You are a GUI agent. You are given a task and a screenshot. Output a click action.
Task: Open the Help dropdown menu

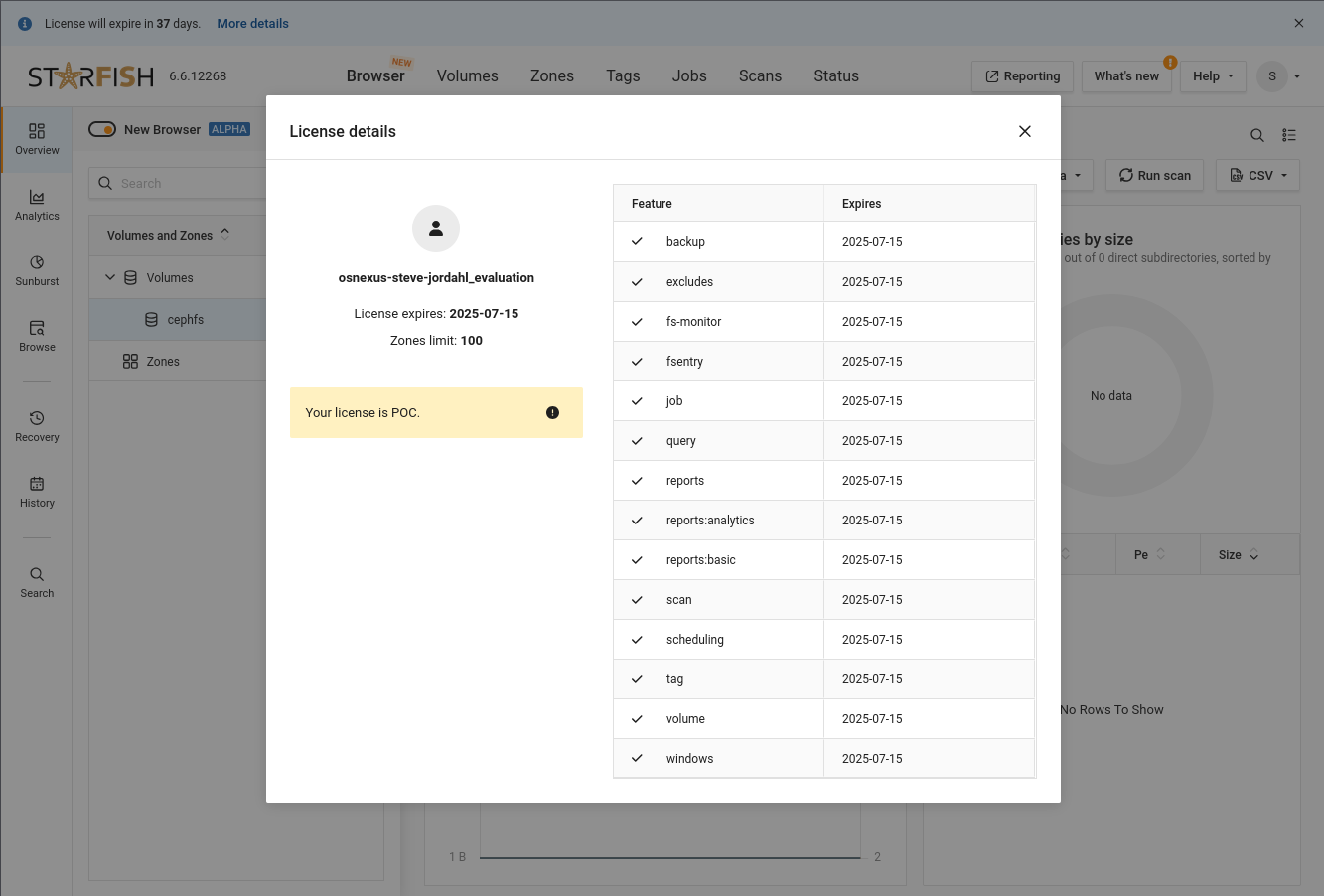click(1213, 76)
